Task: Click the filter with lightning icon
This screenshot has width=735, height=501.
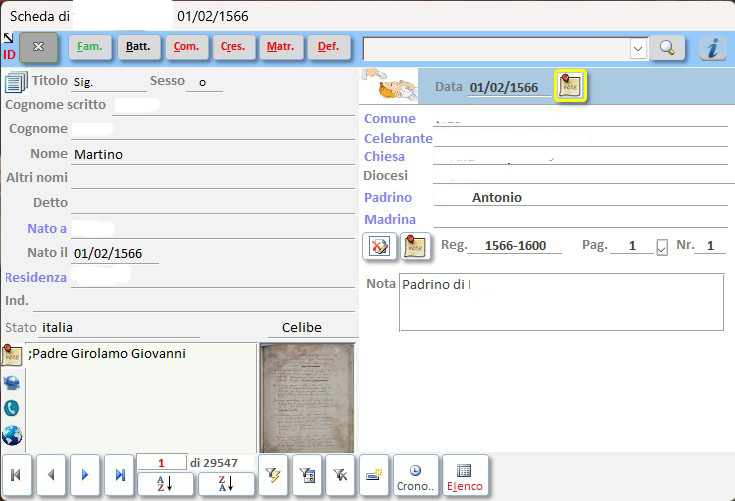Action: point(273,475)
